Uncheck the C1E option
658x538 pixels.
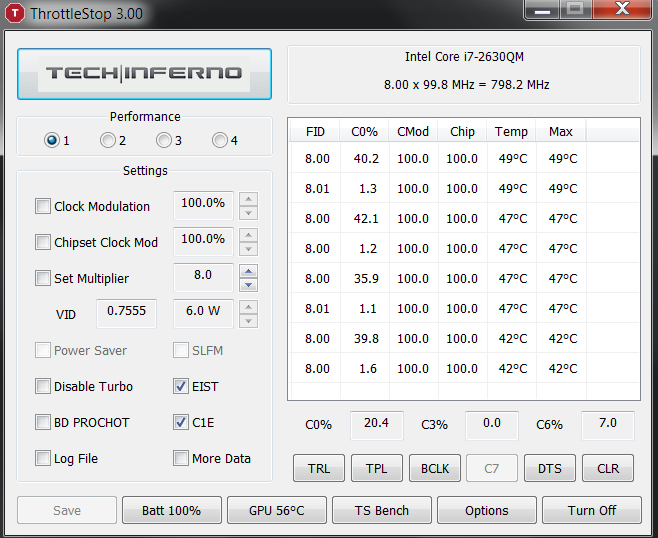180,422
